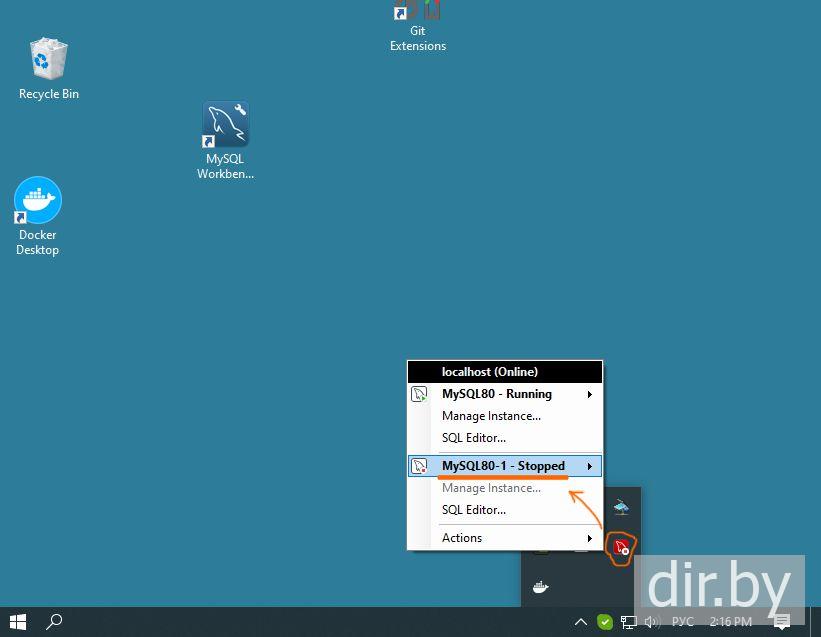Open the volume speaker tray icon
The width and height of the screenshot is (821, 637).
pyautogui.click(x=651, y=622)
